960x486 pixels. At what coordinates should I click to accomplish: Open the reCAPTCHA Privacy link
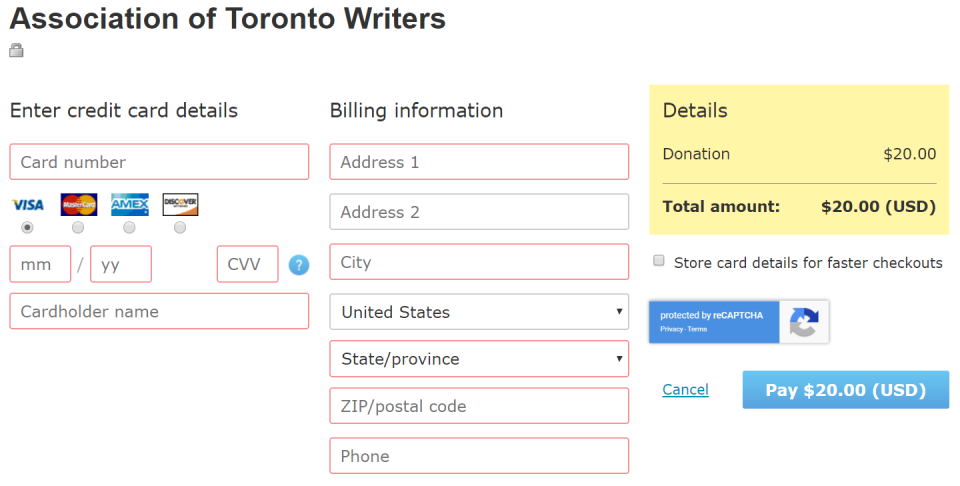671,329
